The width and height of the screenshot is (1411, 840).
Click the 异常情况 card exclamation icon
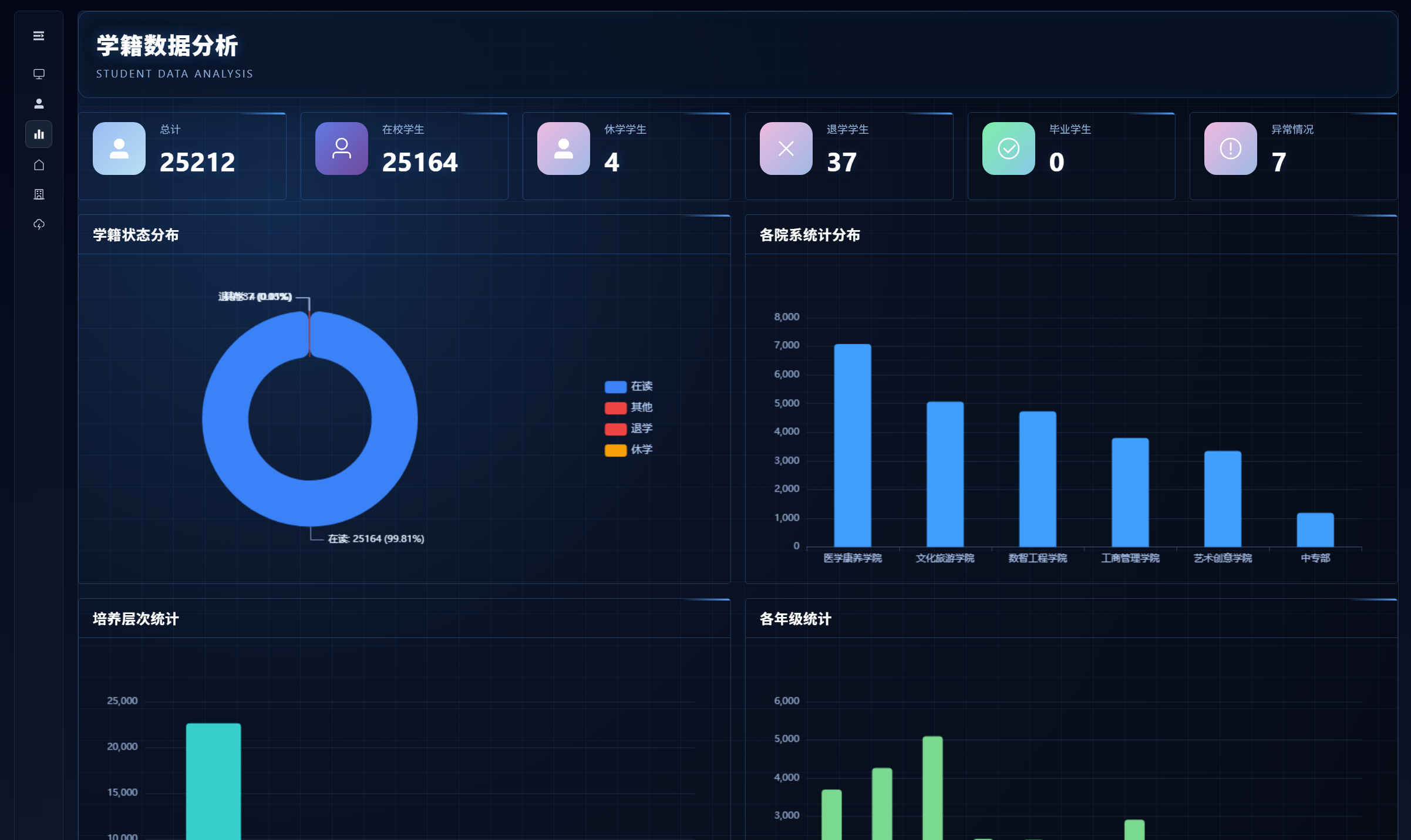[1231, 149]
